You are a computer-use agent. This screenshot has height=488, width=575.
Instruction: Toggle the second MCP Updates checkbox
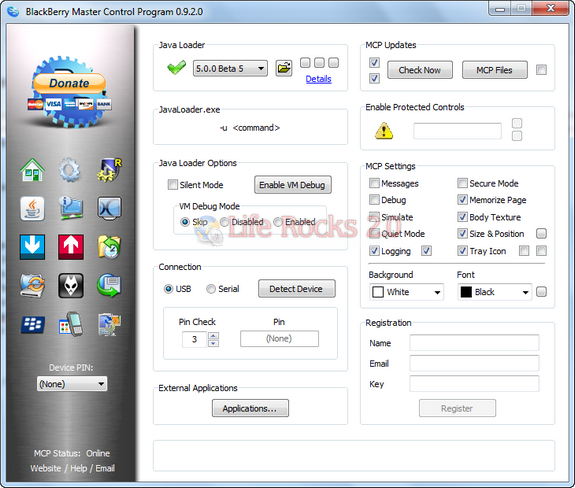click(374, 78)
